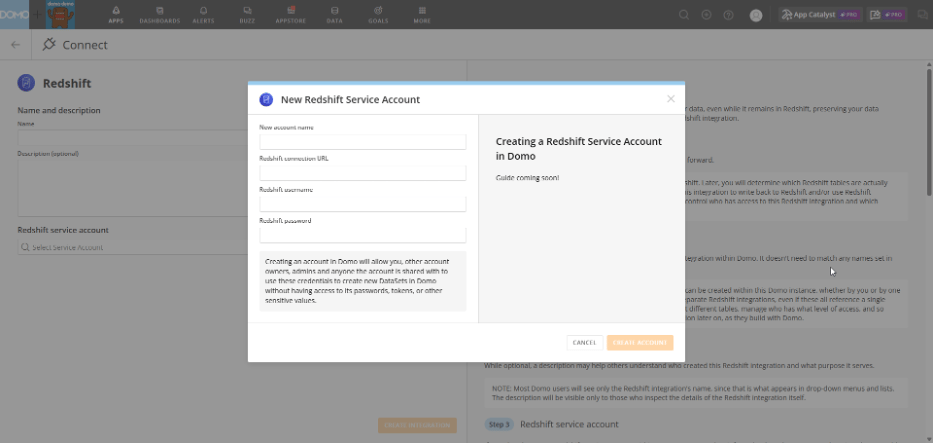
Task: Click the 'Redshift service account' step heading
Action: coord(569,424)
